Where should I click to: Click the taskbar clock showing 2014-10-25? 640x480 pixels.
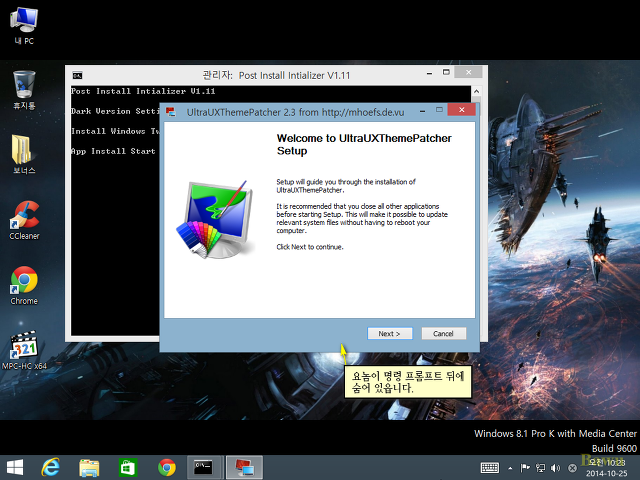[607, 468]
